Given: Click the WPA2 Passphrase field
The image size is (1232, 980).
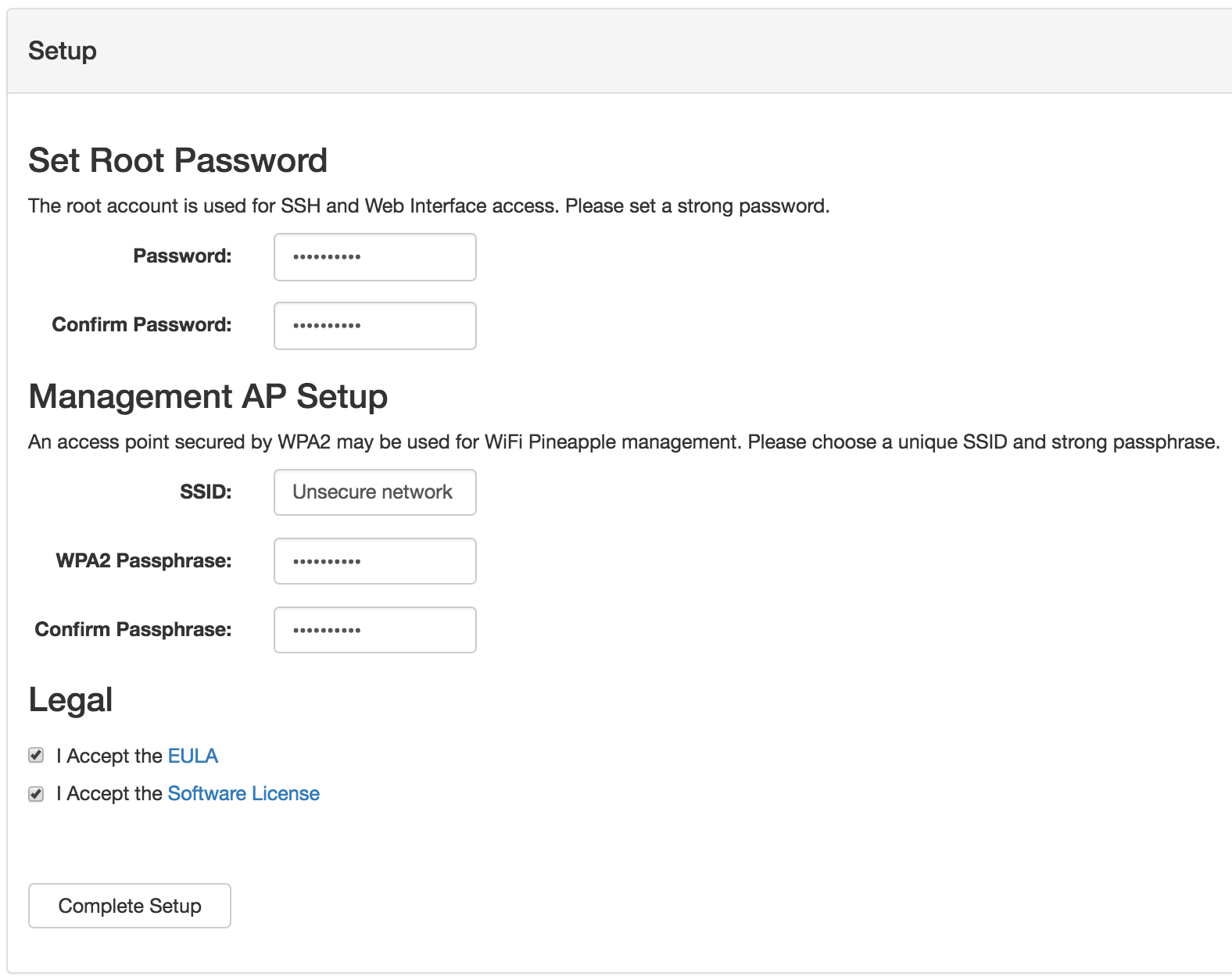Looking at the screenshot, I should coord(375,561).
